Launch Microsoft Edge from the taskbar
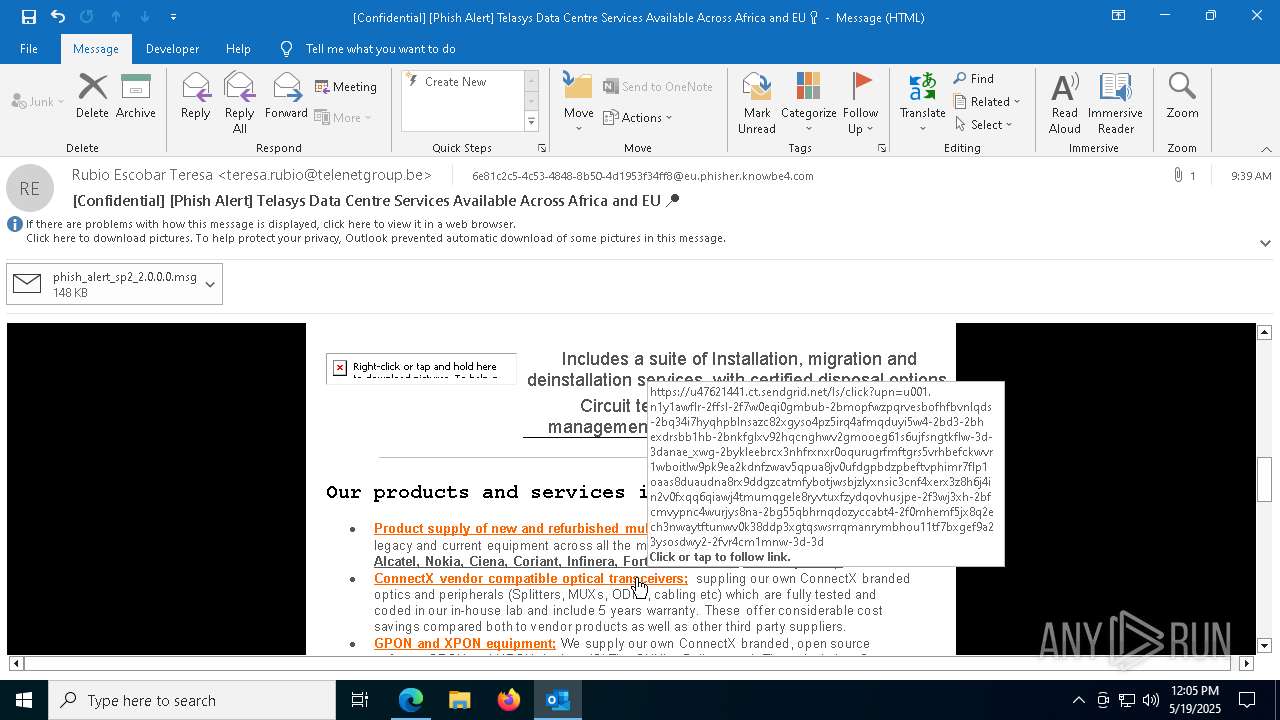Screen dimensions: 1280x720 (x=411, y=700)
